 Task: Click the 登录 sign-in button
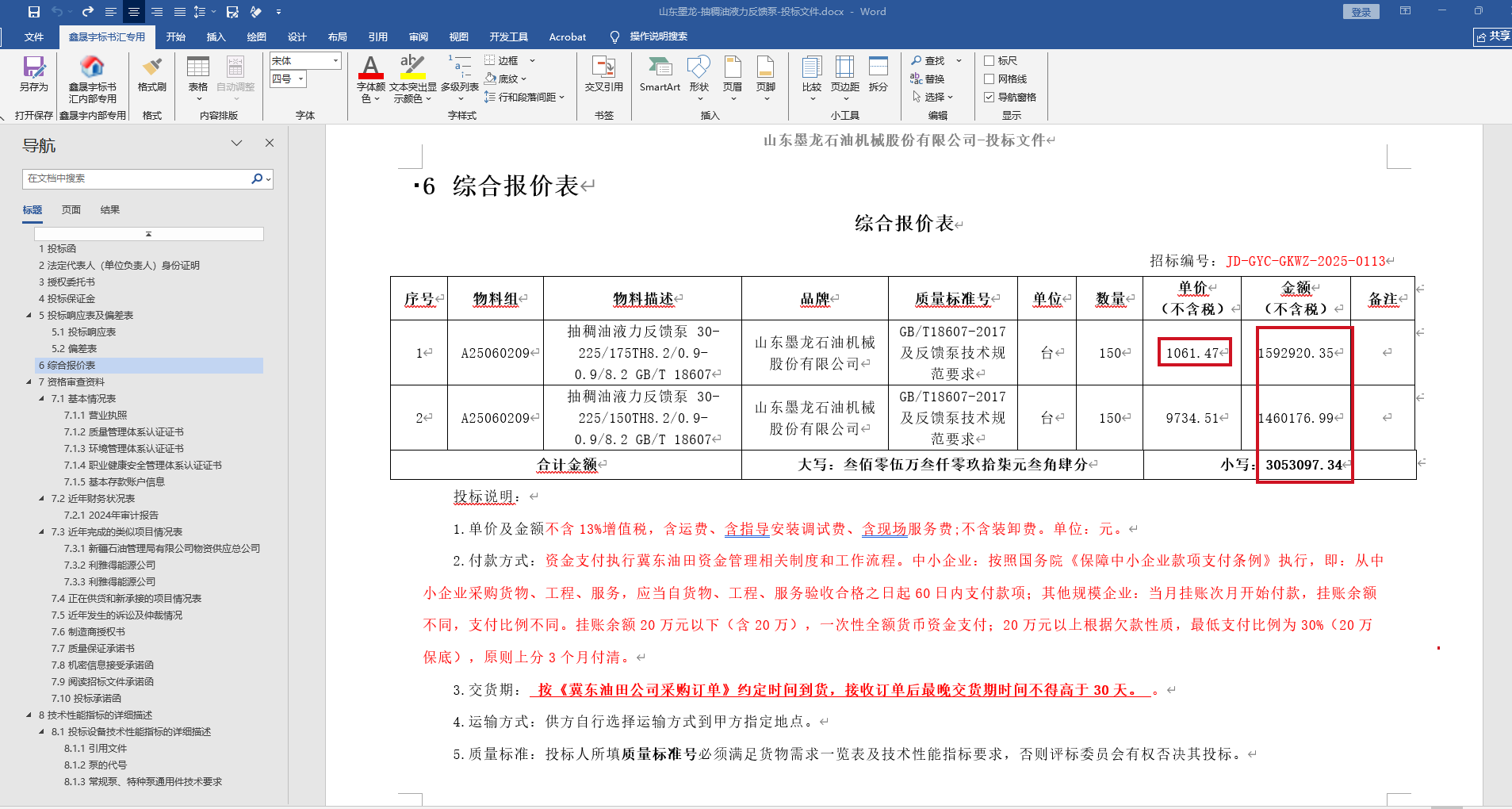[1361, 12]
